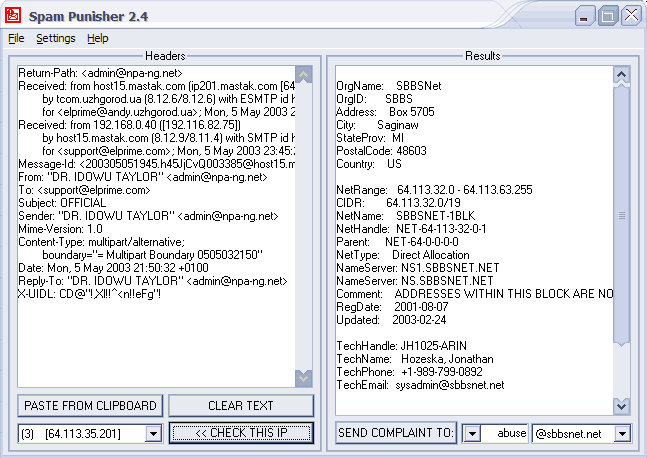The height and width of the screenshot is (458, 647).
Task: Click the Date: Mon, 5 May 2003 line
Action: tap(113, 268)
